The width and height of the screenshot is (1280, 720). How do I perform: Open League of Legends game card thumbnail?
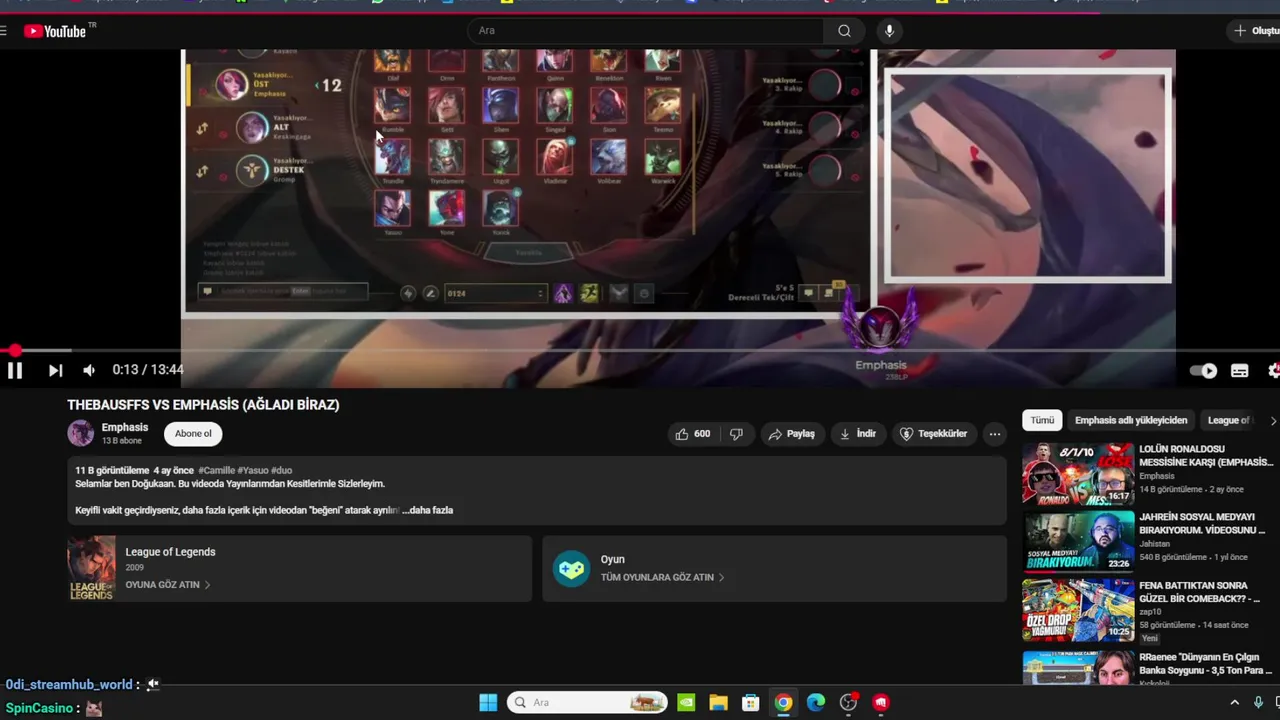point(91,568)
